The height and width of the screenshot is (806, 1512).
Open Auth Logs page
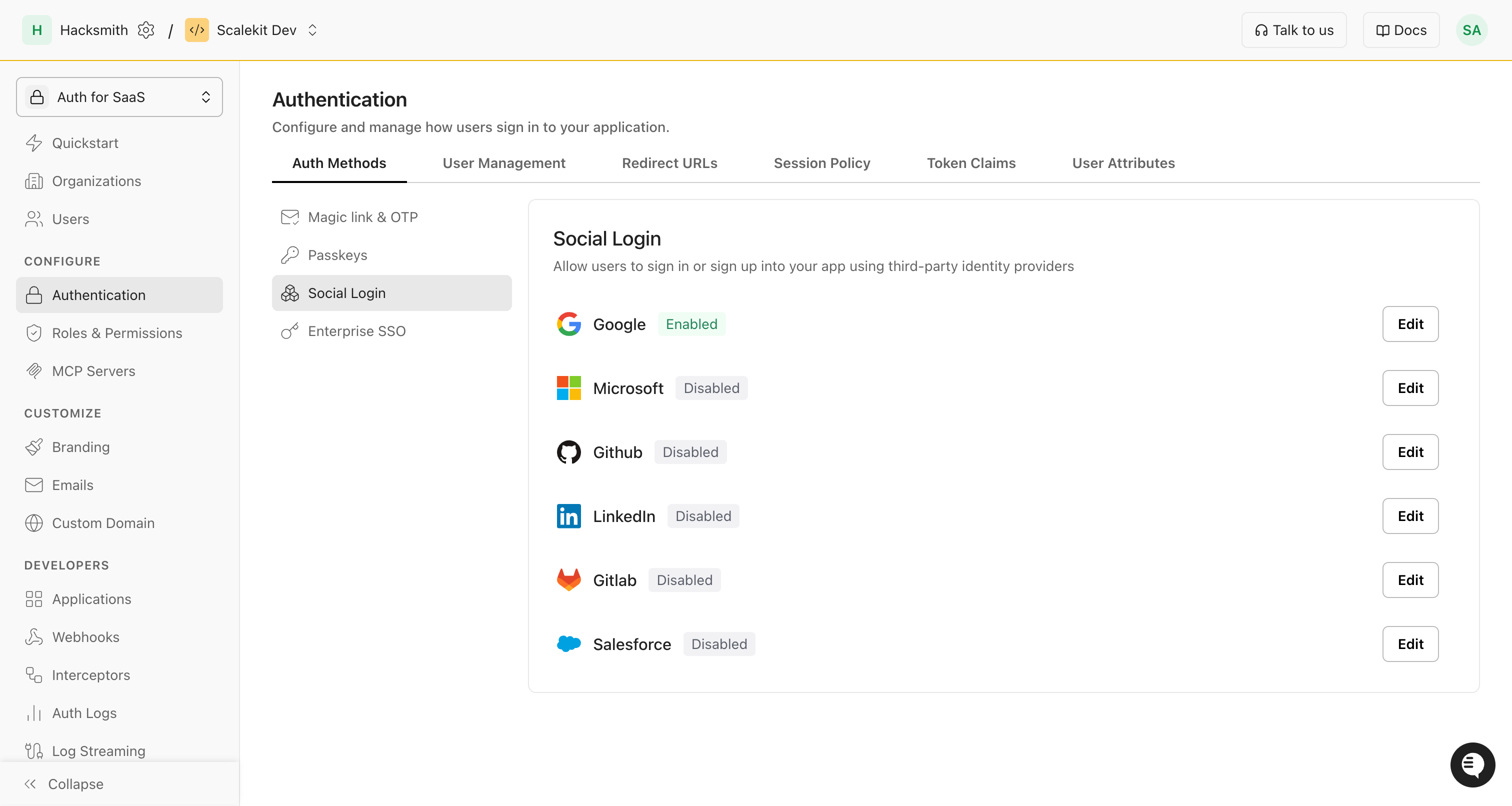119,712
